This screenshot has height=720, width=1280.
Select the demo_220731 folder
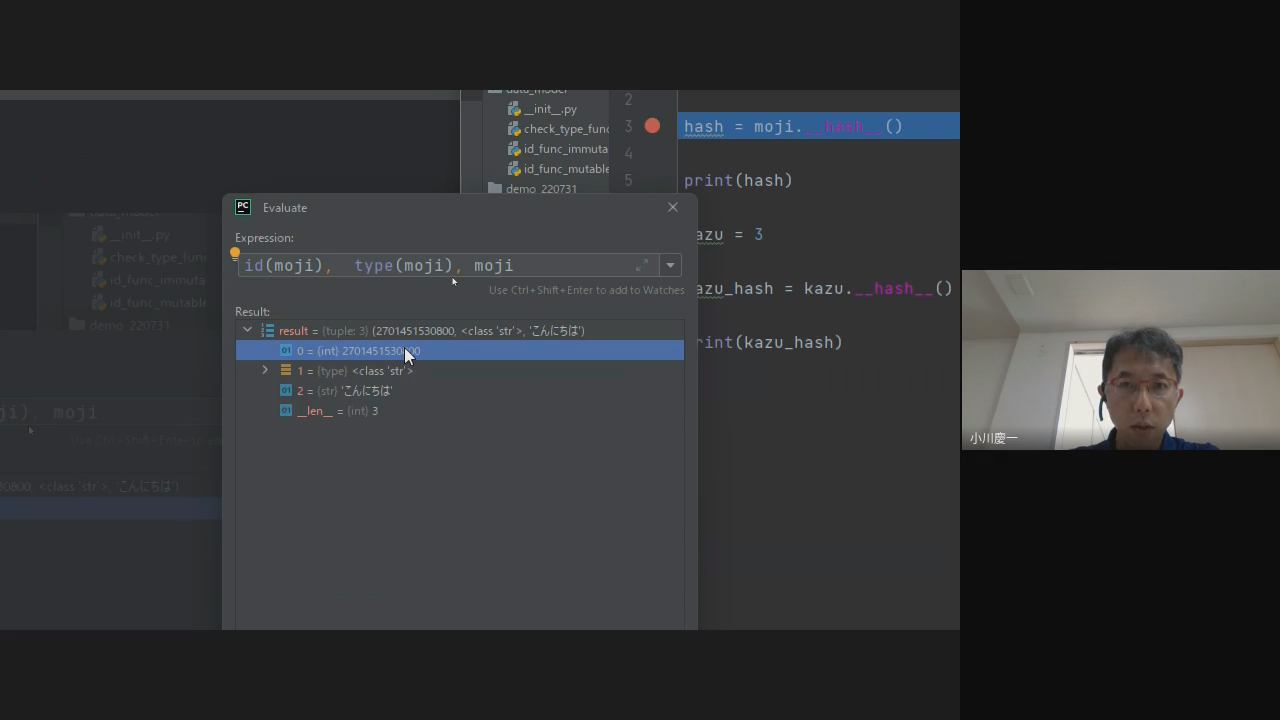[540, 189]
